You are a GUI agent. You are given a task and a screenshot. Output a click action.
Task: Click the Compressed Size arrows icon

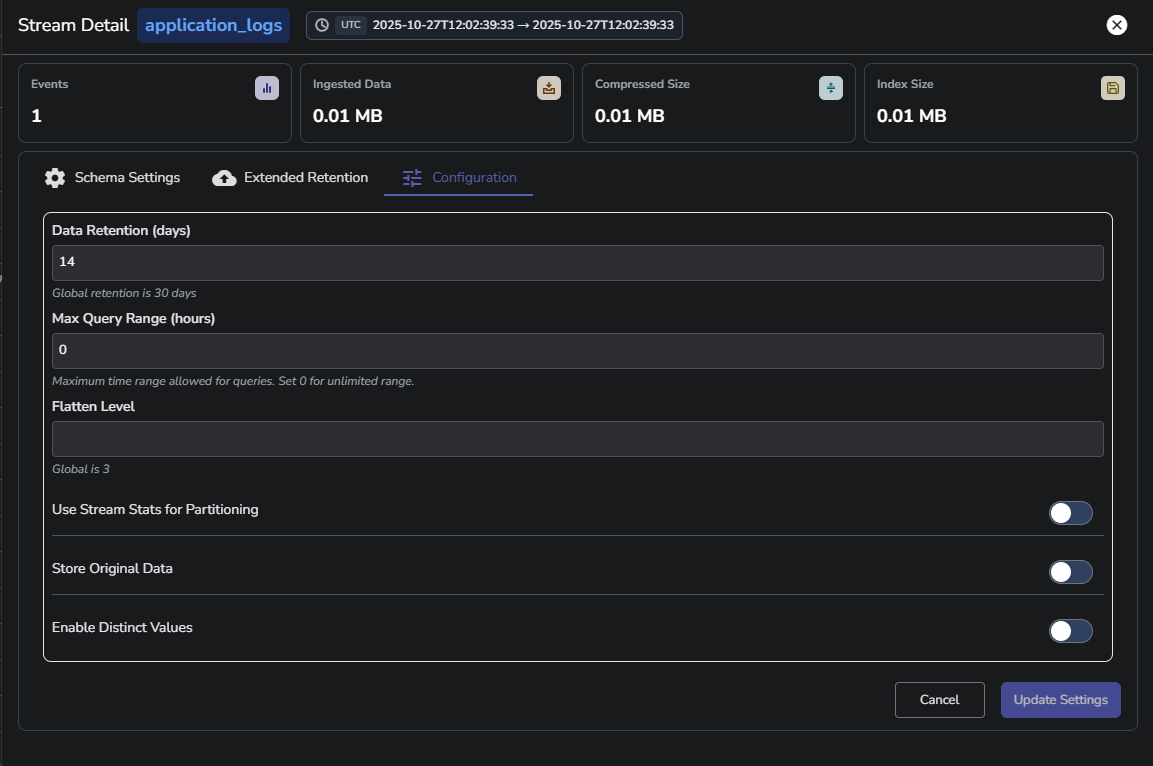pos(830,88)
